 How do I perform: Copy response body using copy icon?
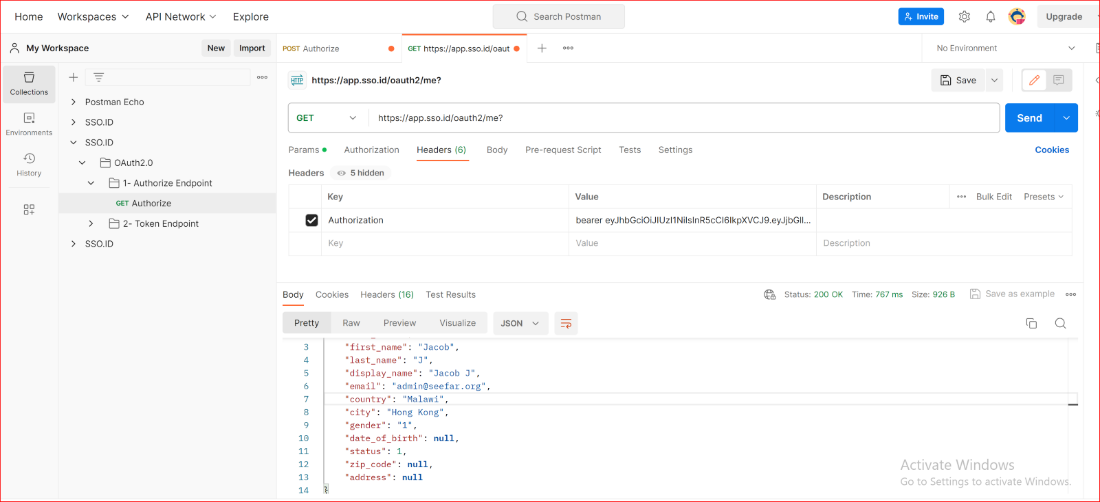1031,323
